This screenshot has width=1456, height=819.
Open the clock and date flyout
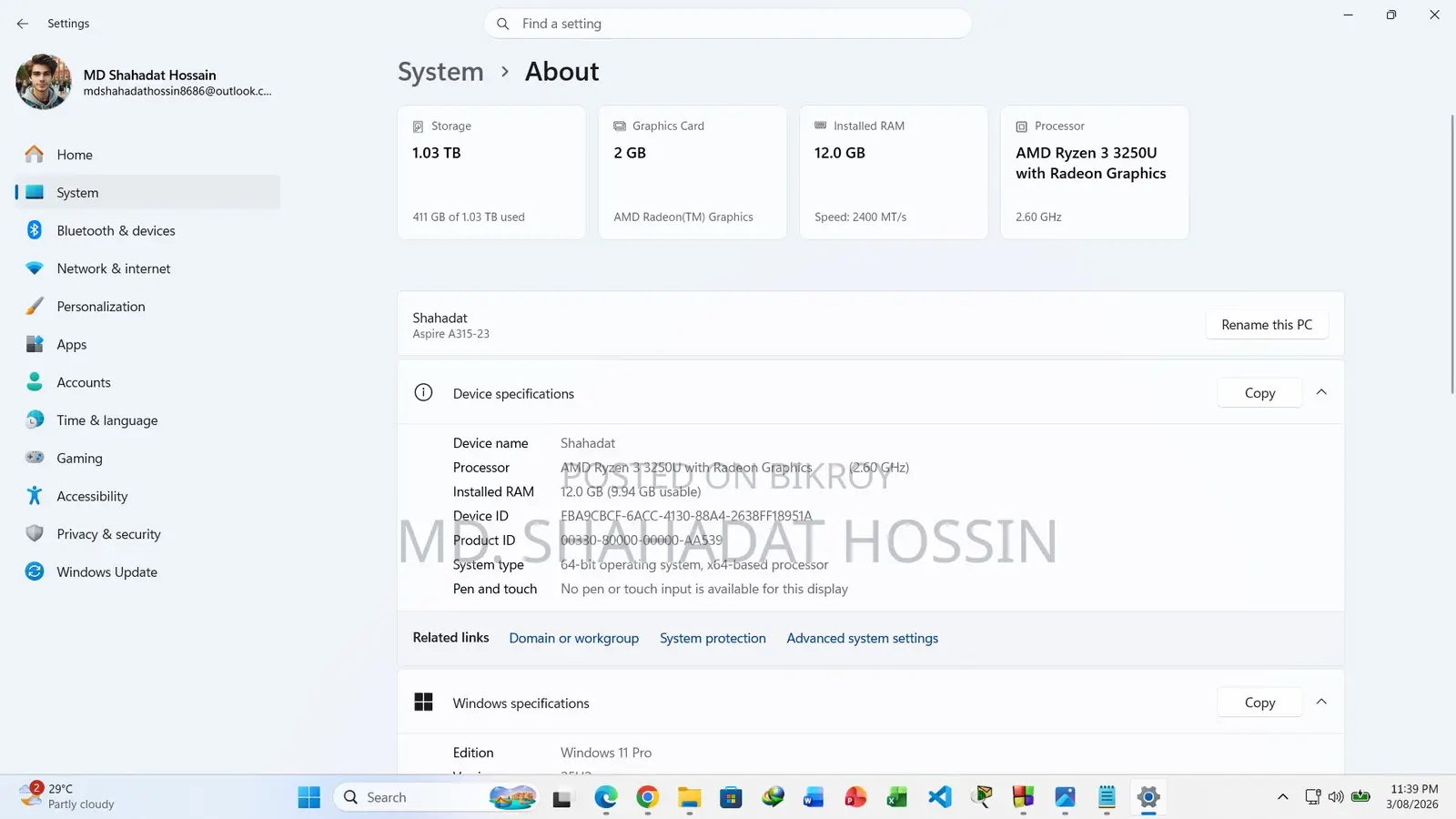[x=1414, y=797]
